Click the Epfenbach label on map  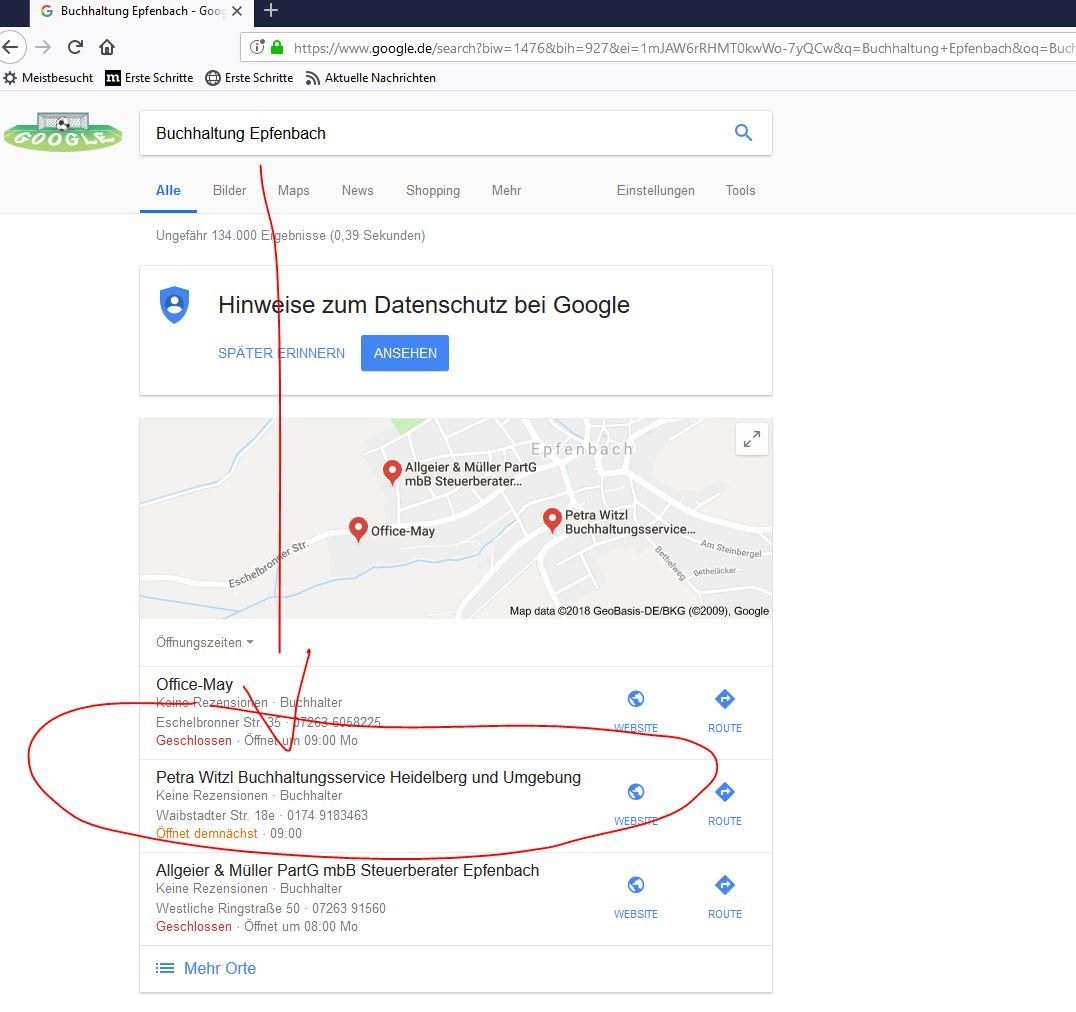pyautogui.click(x=582, y=449)
